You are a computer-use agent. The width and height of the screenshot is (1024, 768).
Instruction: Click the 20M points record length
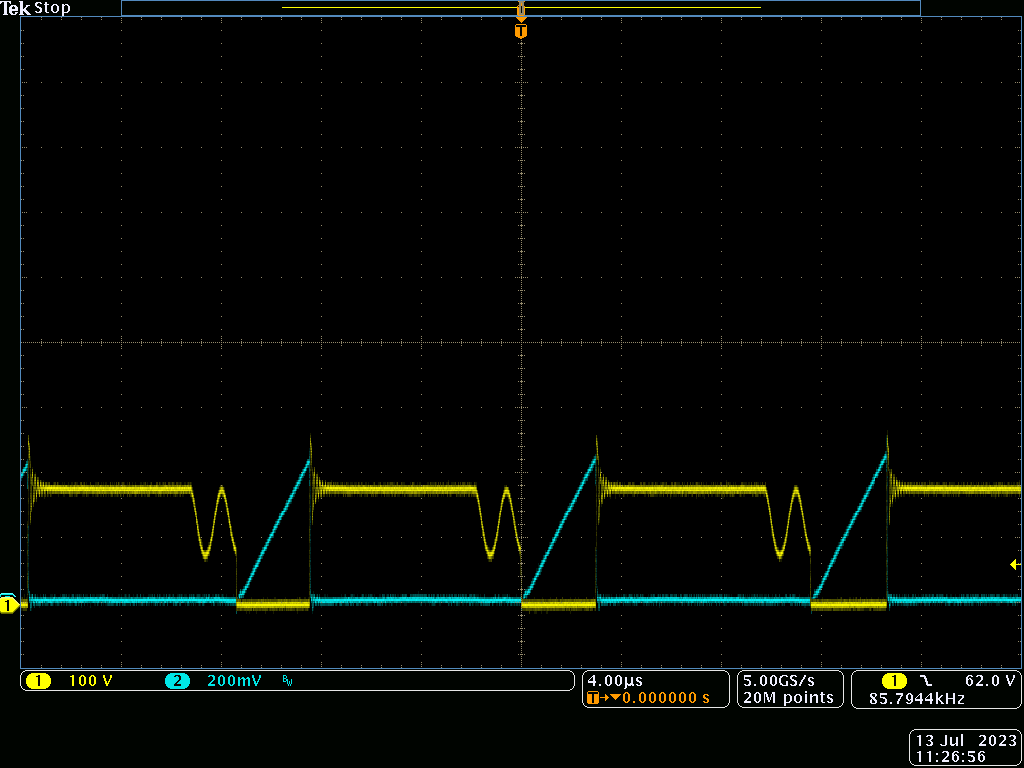(788, 697)
